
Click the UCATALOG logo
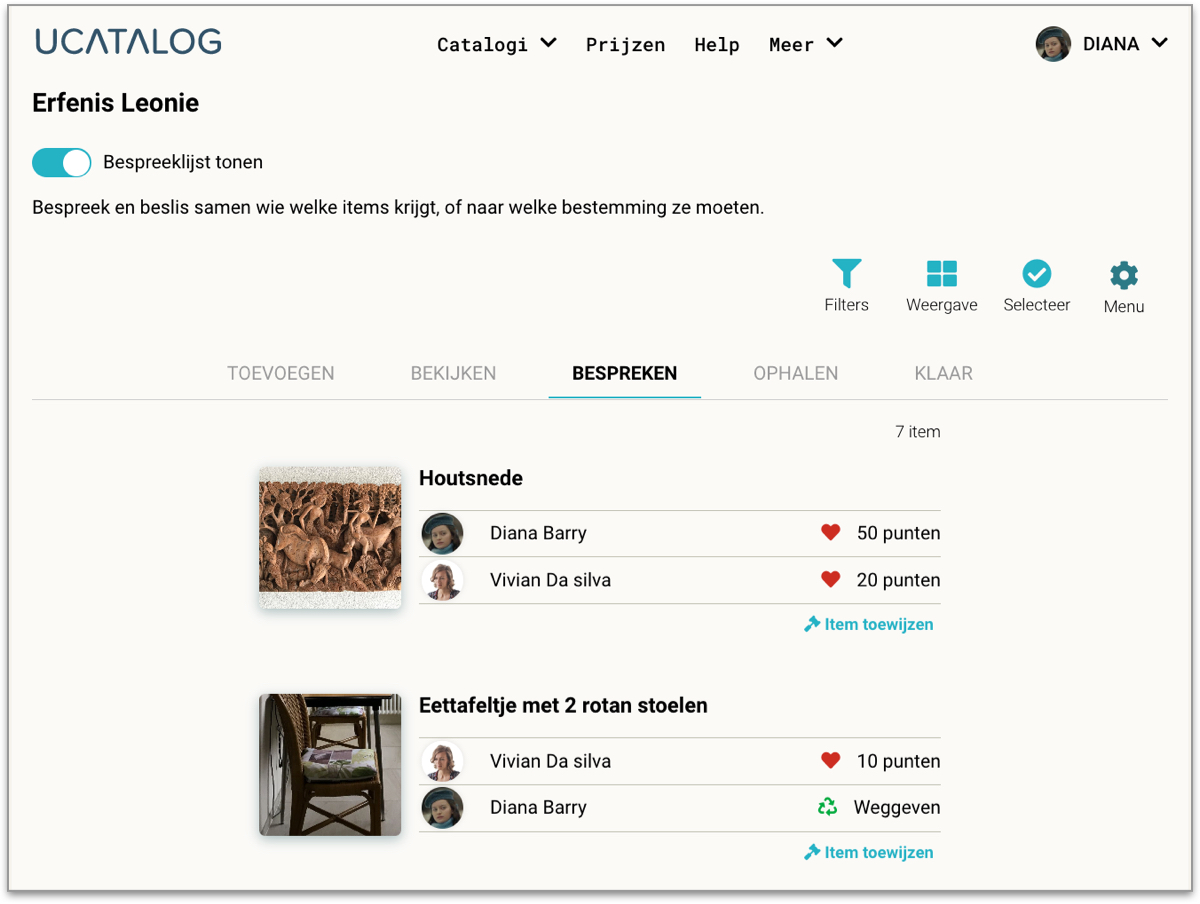tap(128, 42)
